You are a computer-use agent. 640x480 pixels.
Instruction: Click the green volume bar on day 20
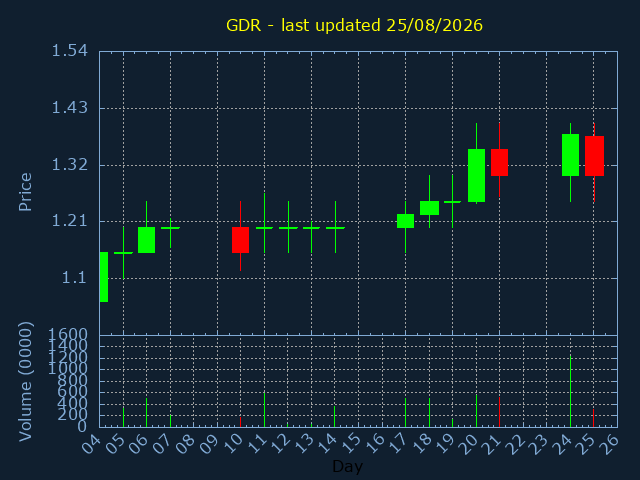coord(476,411)
